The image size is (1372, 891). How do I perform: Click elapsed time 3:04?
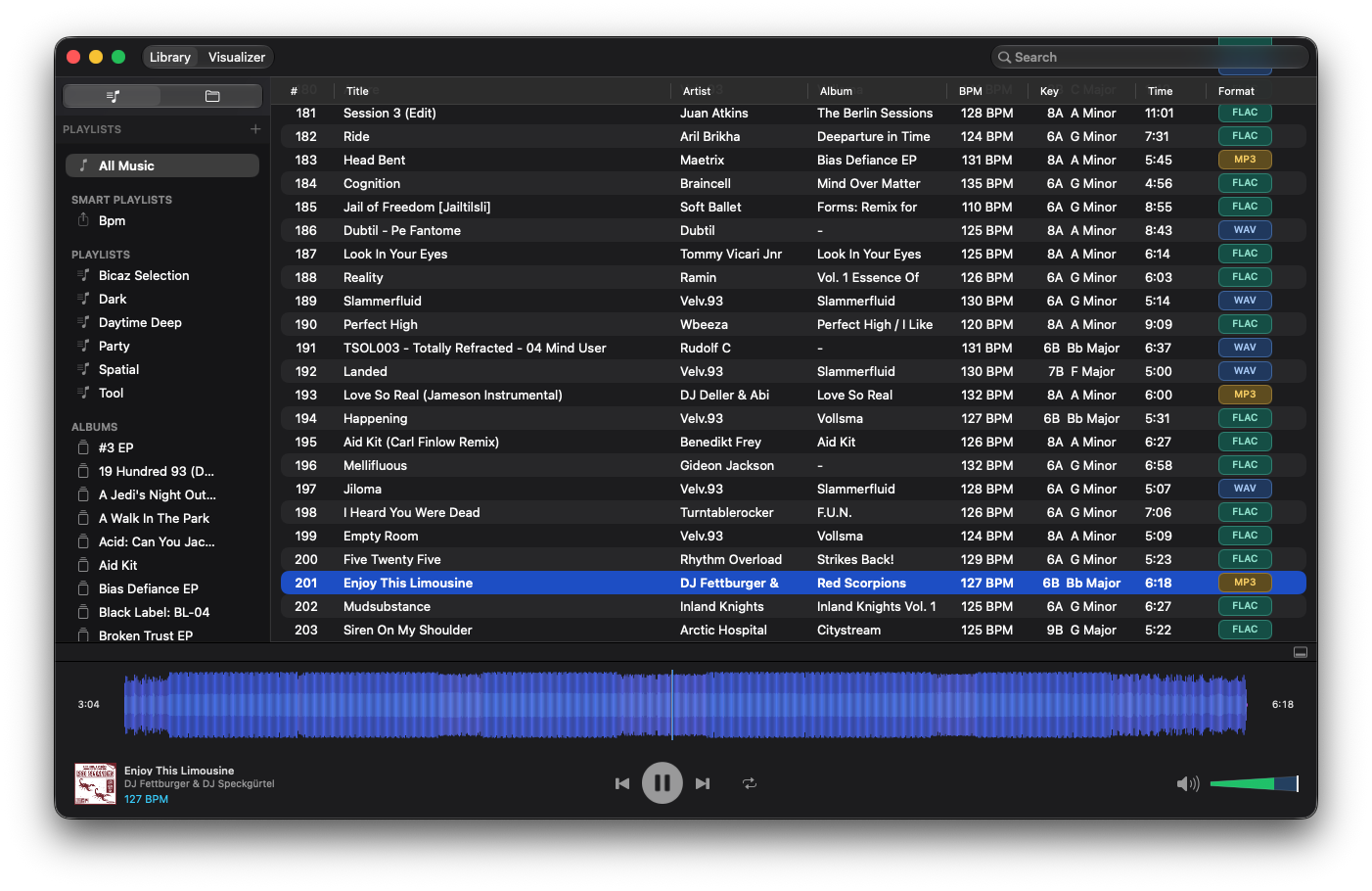89,704
